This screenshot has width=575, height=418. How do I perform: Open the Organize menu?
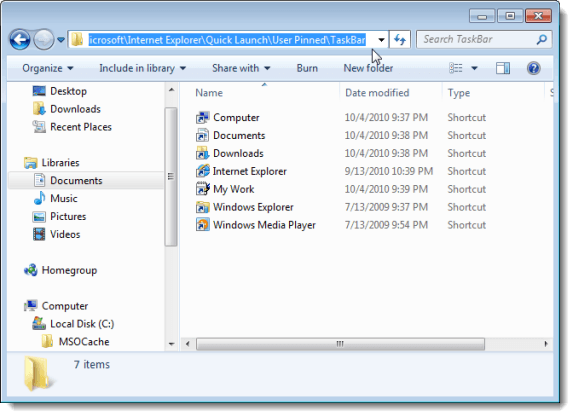pos(48,69)
